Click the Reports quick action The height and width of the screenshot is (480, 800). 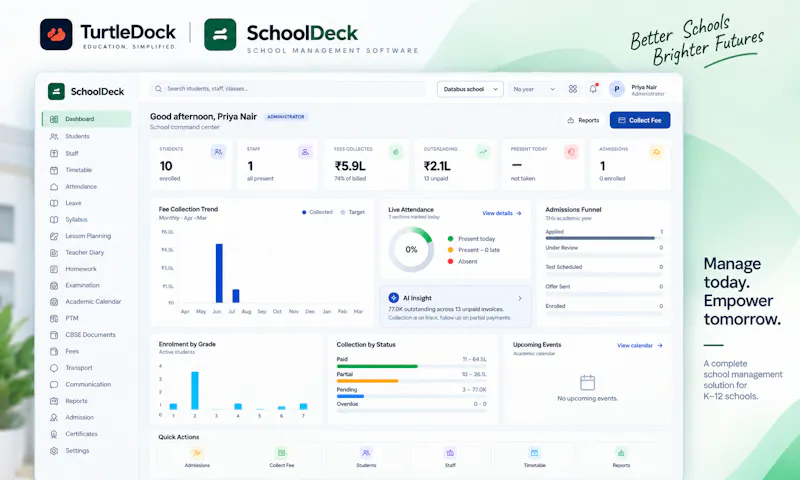(x=621, y=458)
